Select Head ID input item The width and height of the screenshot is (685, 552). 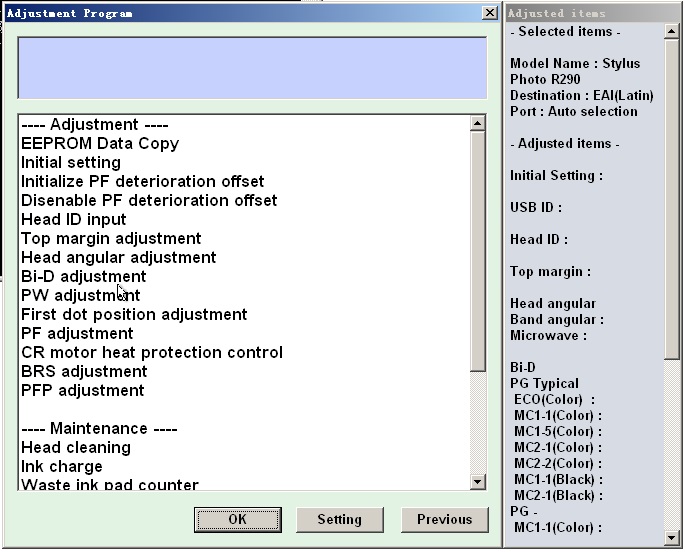click(x=74, y=219)
